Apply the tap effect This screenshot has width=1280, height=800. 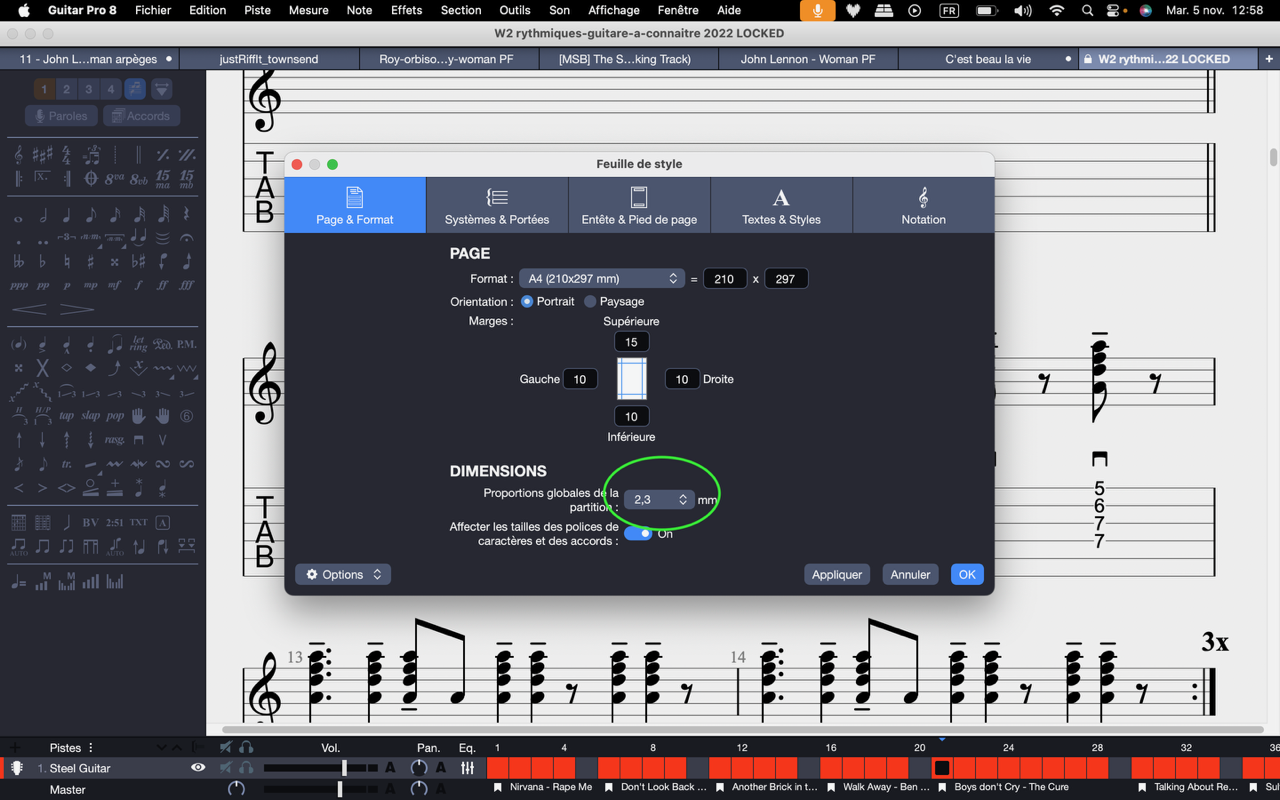[x=66, y=416]
